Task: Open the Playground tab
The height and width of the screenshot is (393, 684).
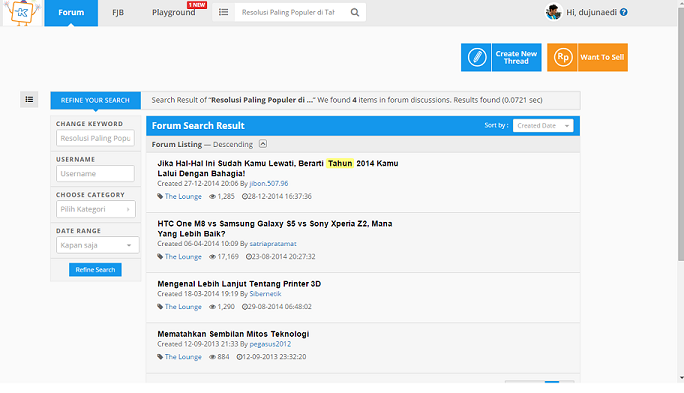Action: click(174, 13)
